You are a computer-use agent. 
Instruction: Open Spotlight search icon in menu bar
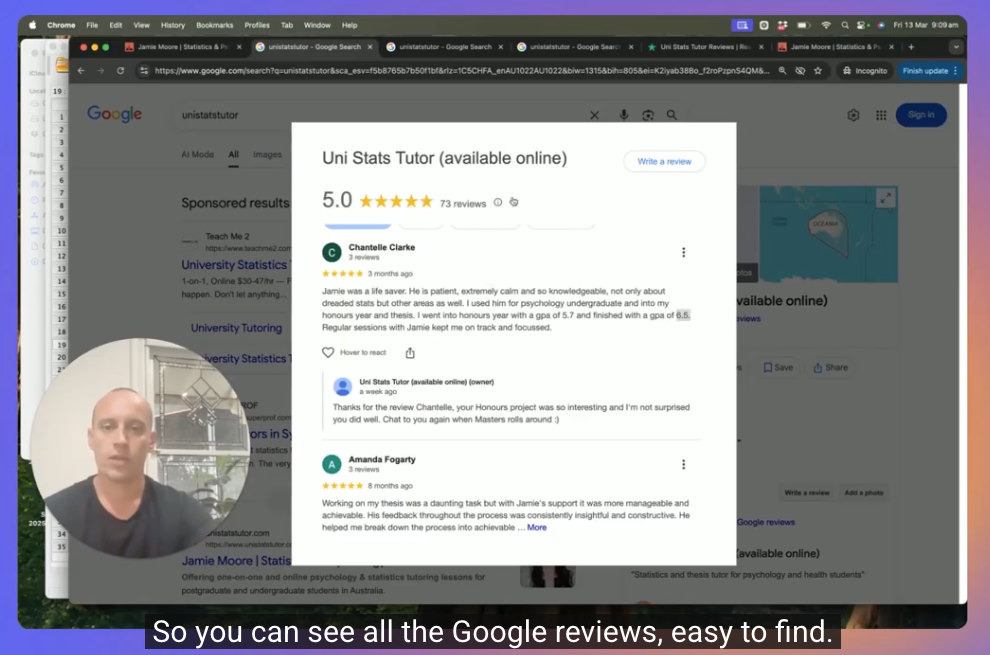(x=845, y=25)
